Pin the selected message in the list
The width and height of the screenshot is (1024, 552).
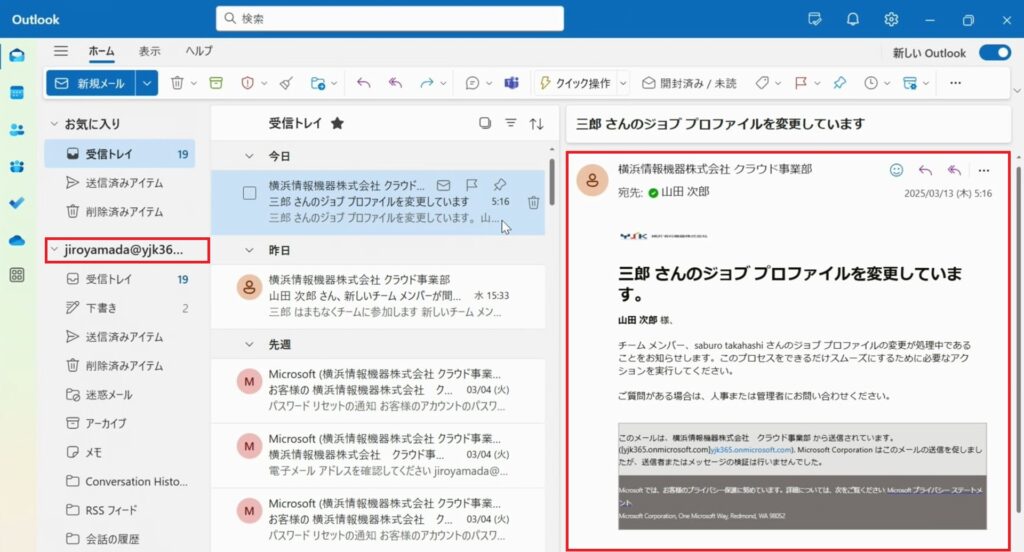(x=500, y=185)
